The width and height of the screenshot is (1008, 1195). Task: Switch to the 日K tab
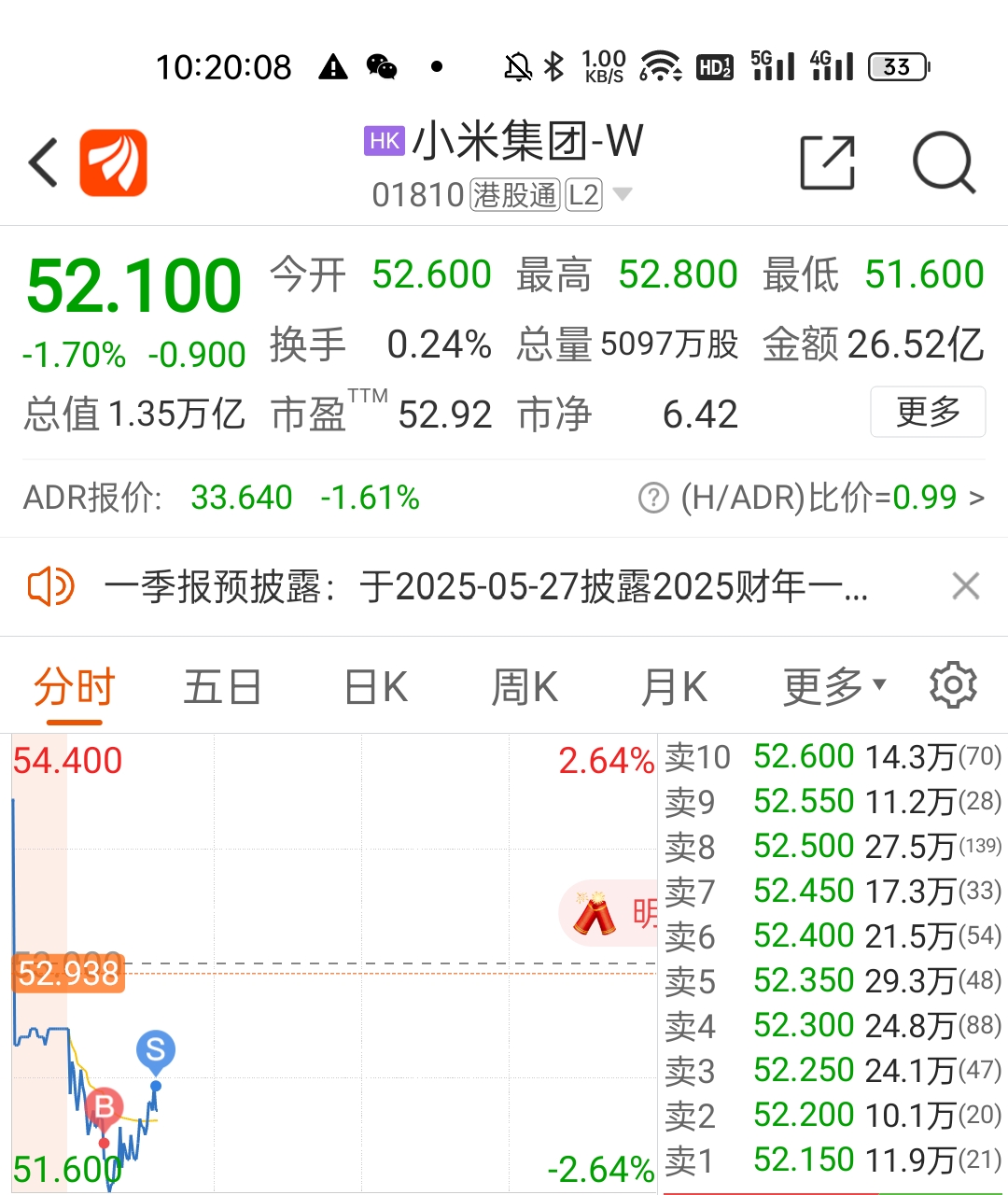[x=376, y=688]
